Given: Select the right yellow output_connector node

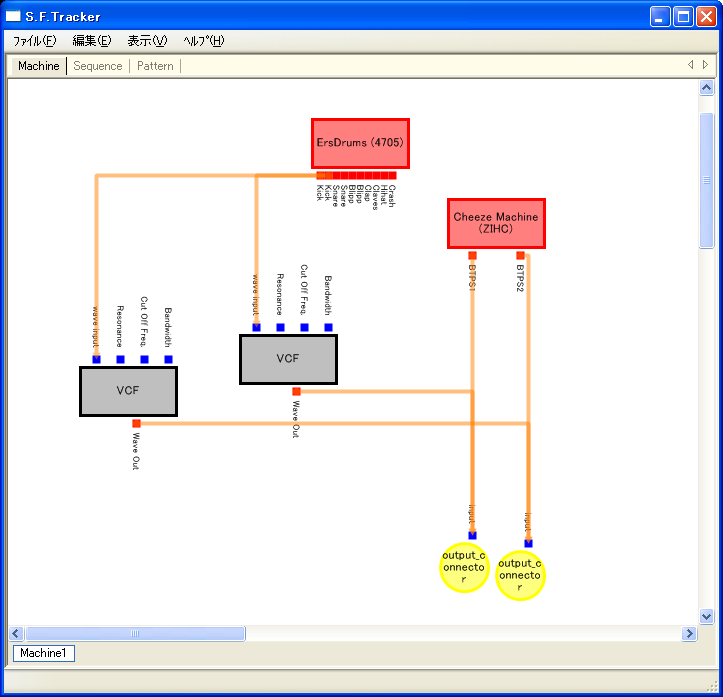Looking at the screenshot, I should coord(520,575).
